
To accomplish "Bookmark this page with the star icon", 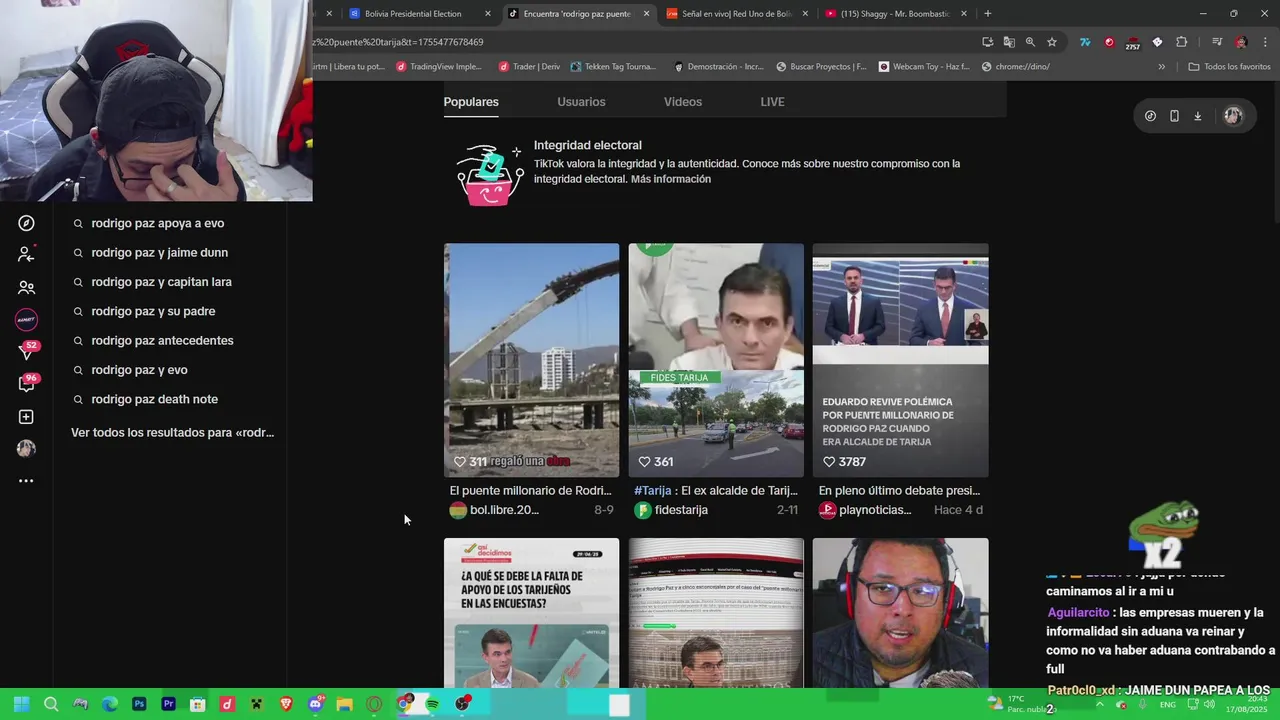I will click(x=1052, y=42).
